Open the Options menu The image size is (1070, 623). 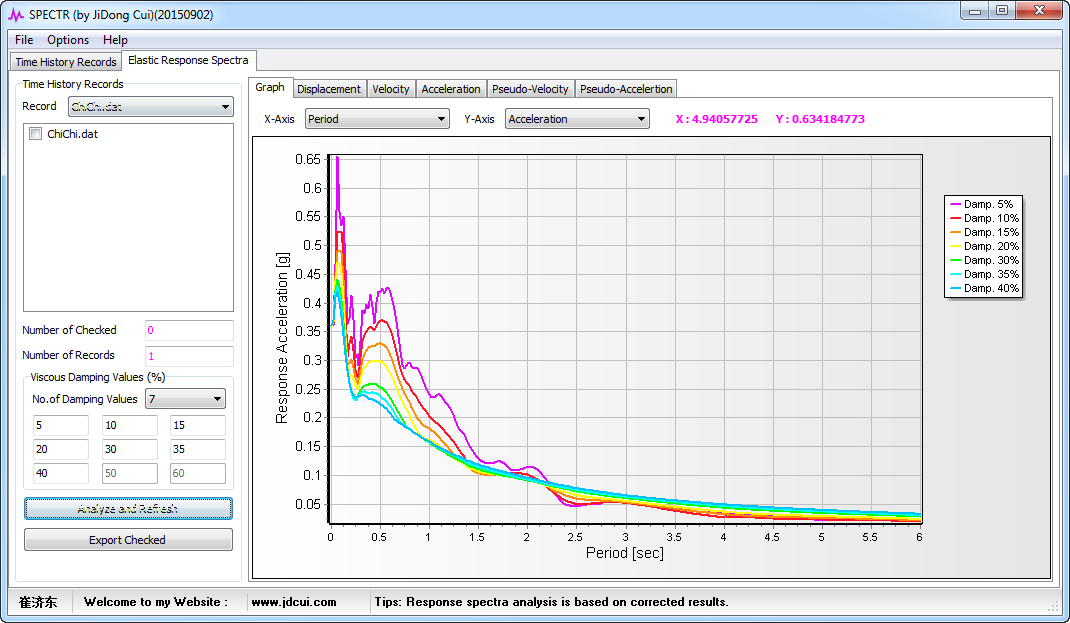[x=68, y=40]
